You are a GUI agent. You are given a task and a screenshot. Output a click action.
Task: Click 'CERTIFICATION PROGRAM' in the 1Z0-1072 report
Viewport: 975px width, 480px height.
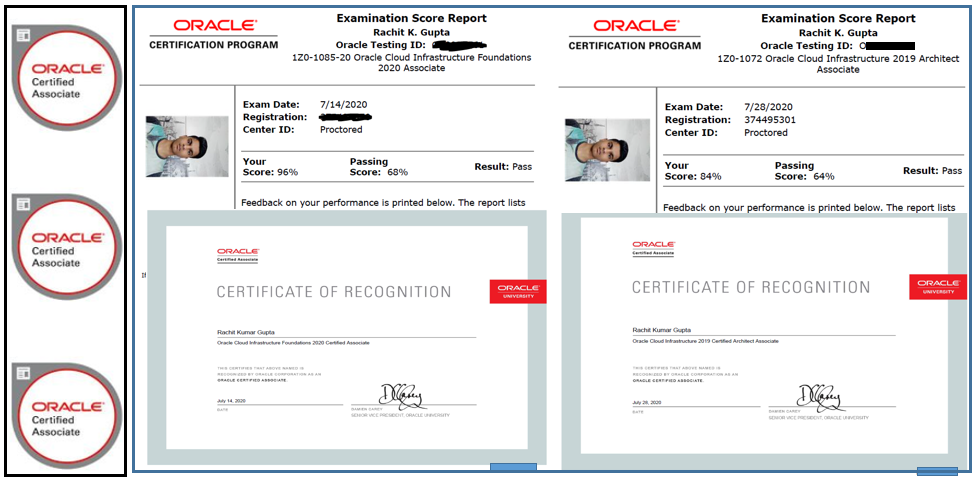point(634,45)
